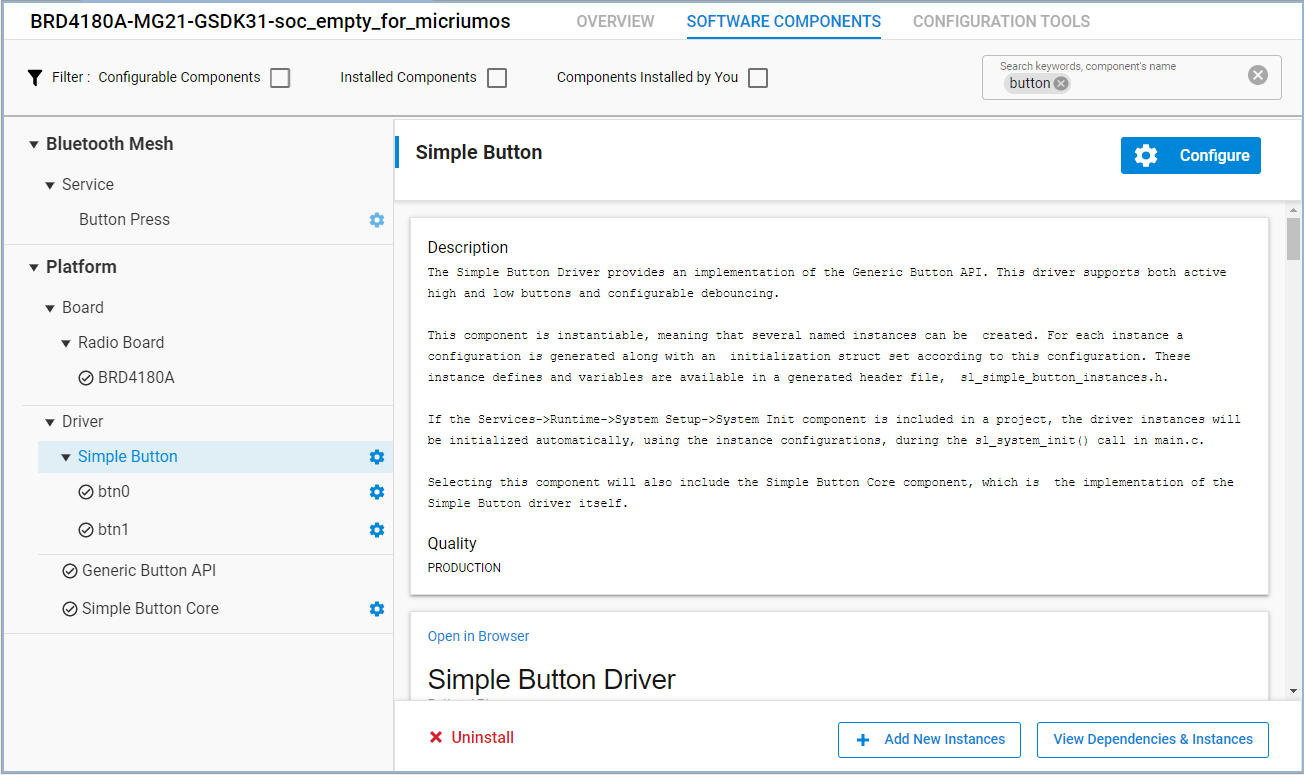Open the CONFIGURATION TOOLS tab
This screenshot has width=1304, height=775.
tap(1001, 21)
